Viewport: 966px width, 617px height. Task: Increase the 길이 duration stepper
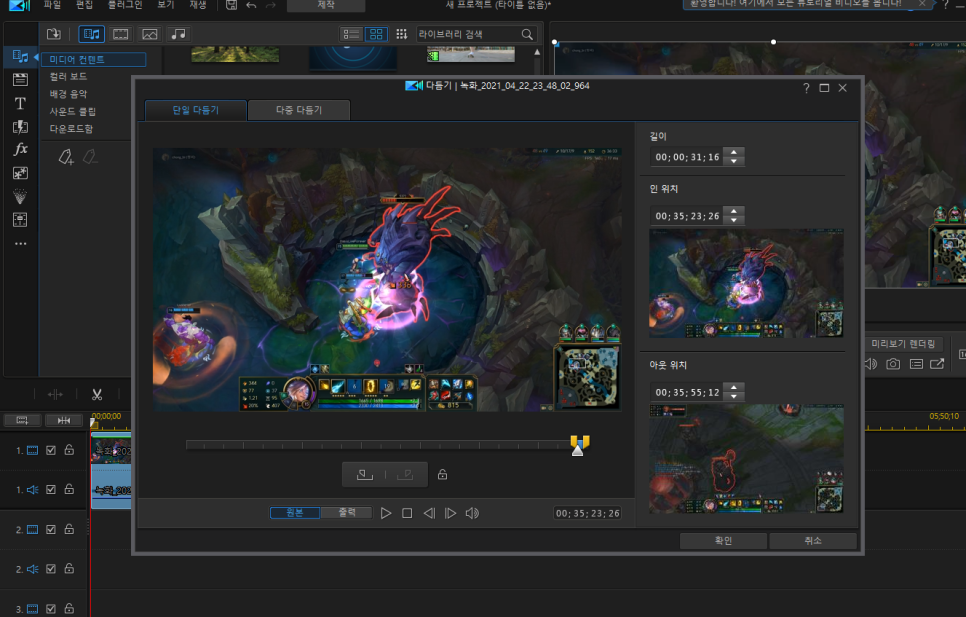click(x=734, y=152)
